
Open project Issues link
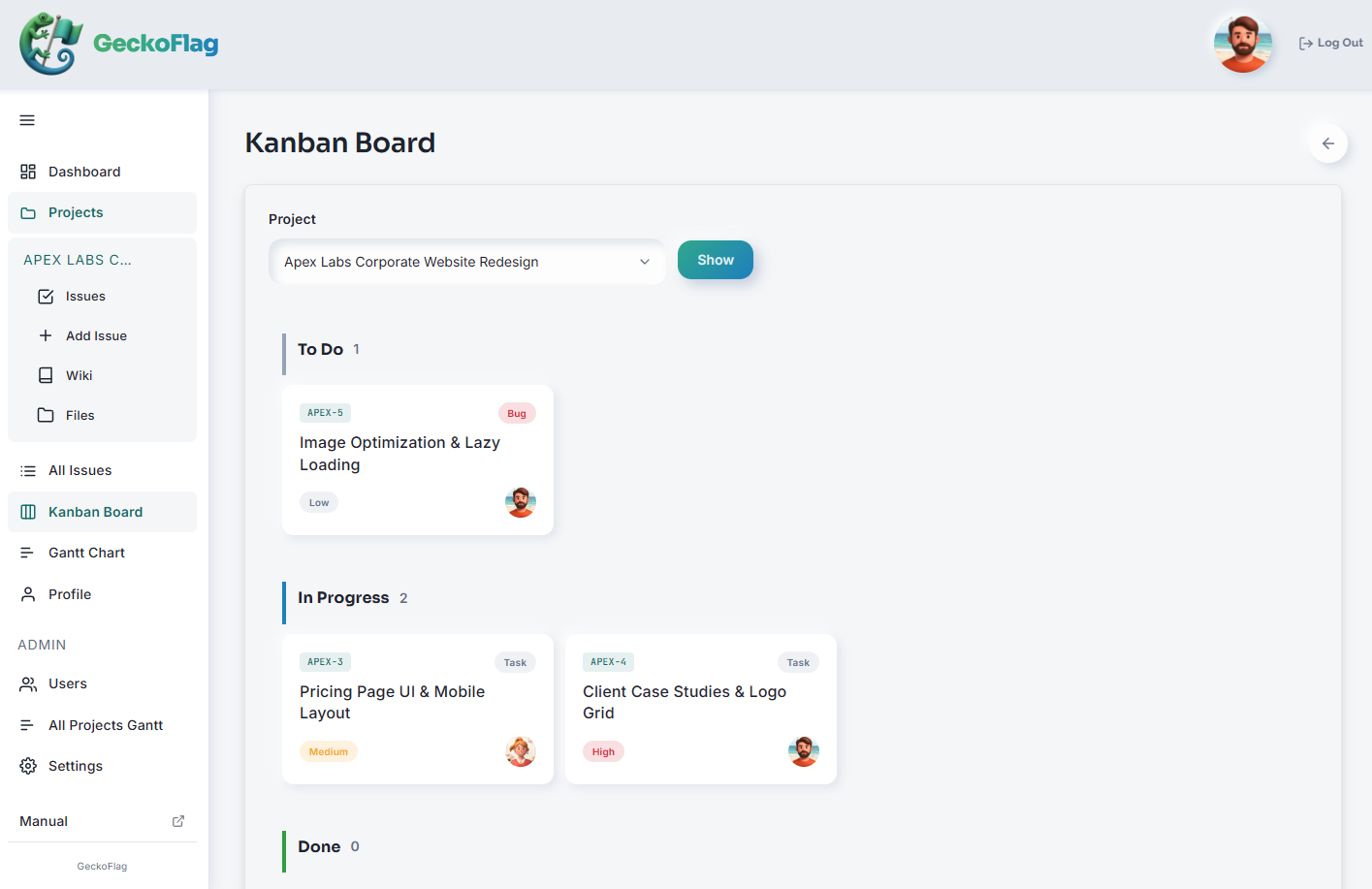[x=85, y=297]
